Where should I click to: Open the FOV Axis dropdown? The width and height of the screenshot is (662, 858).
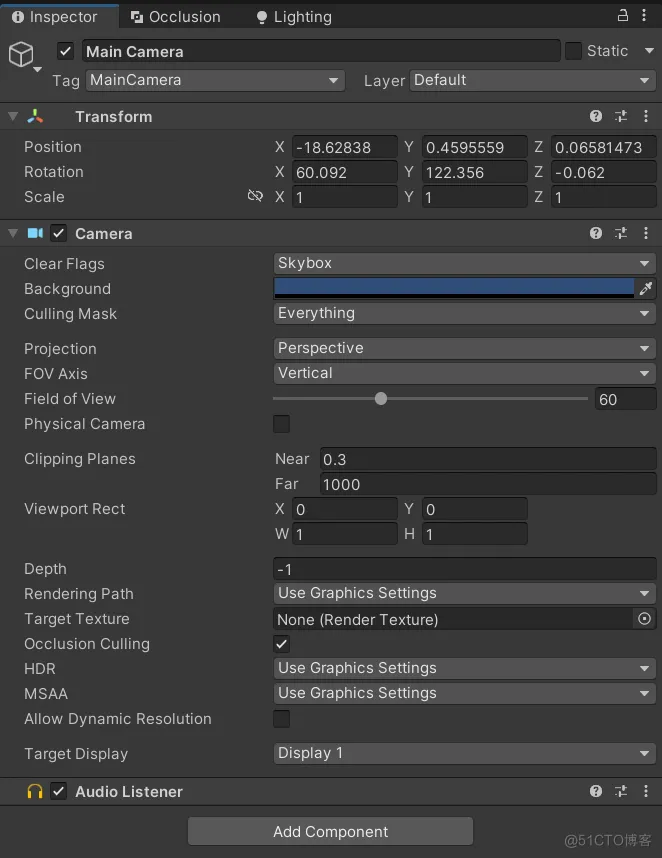tap(464, 373)
